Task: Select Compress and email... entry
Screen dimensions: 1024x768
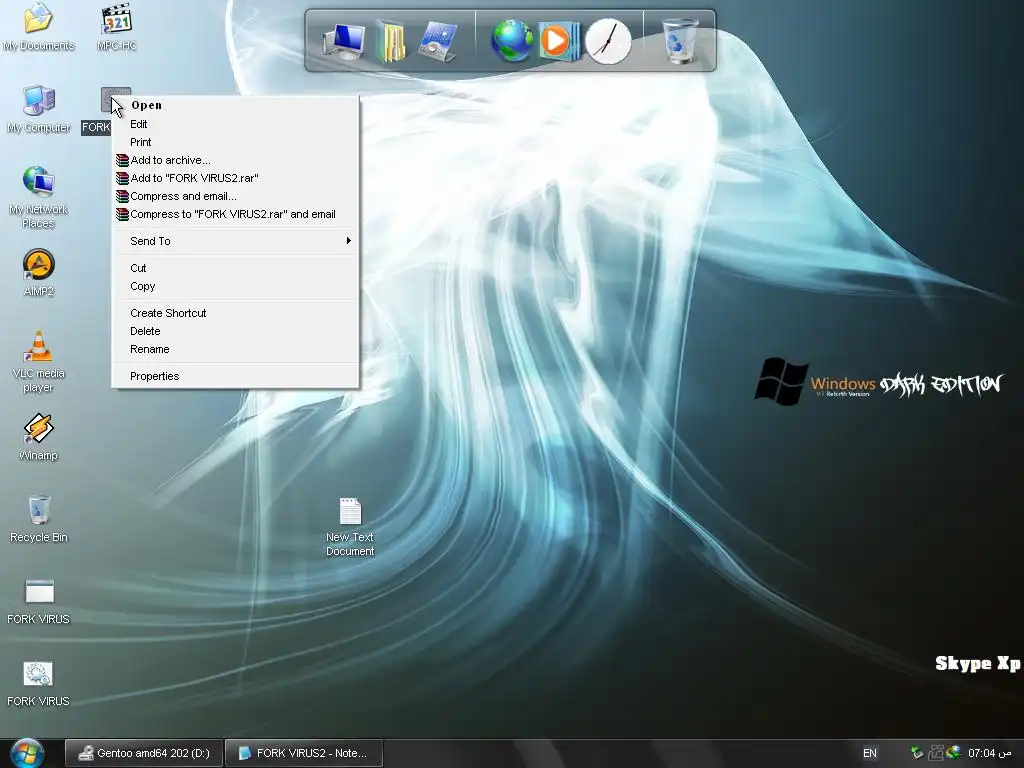Action: click(235, 196)
